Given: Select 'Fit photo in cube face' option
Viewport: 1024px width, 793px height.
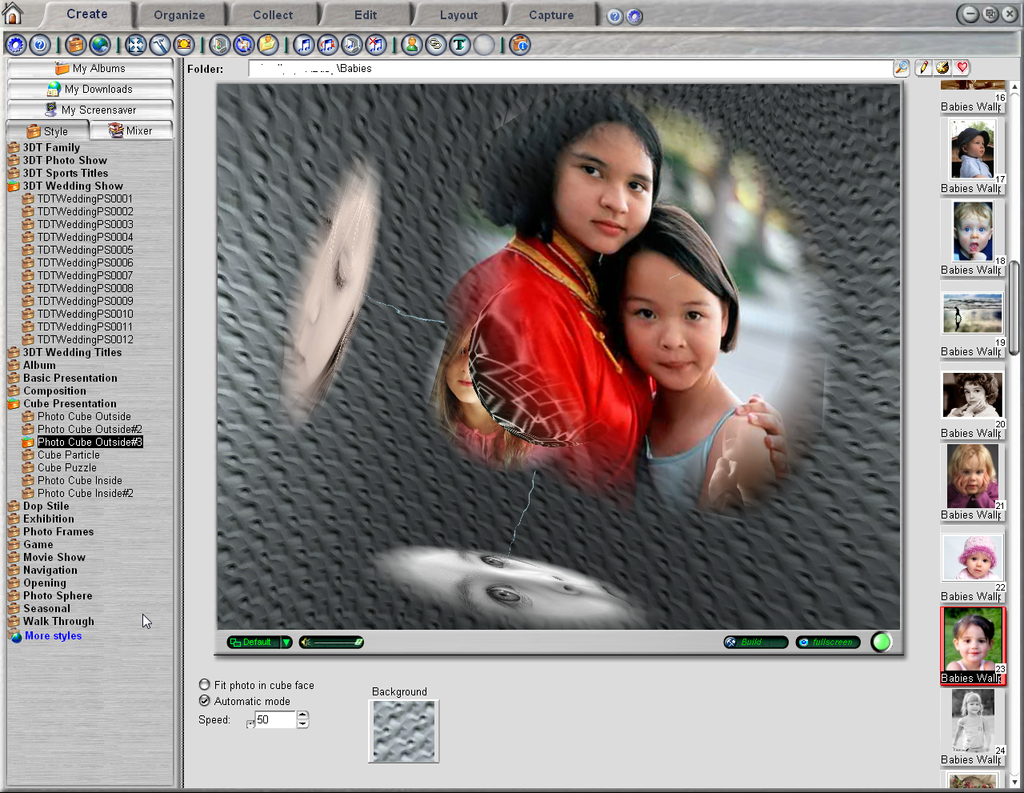Looking at the screenshot, I should coord(205,685).
